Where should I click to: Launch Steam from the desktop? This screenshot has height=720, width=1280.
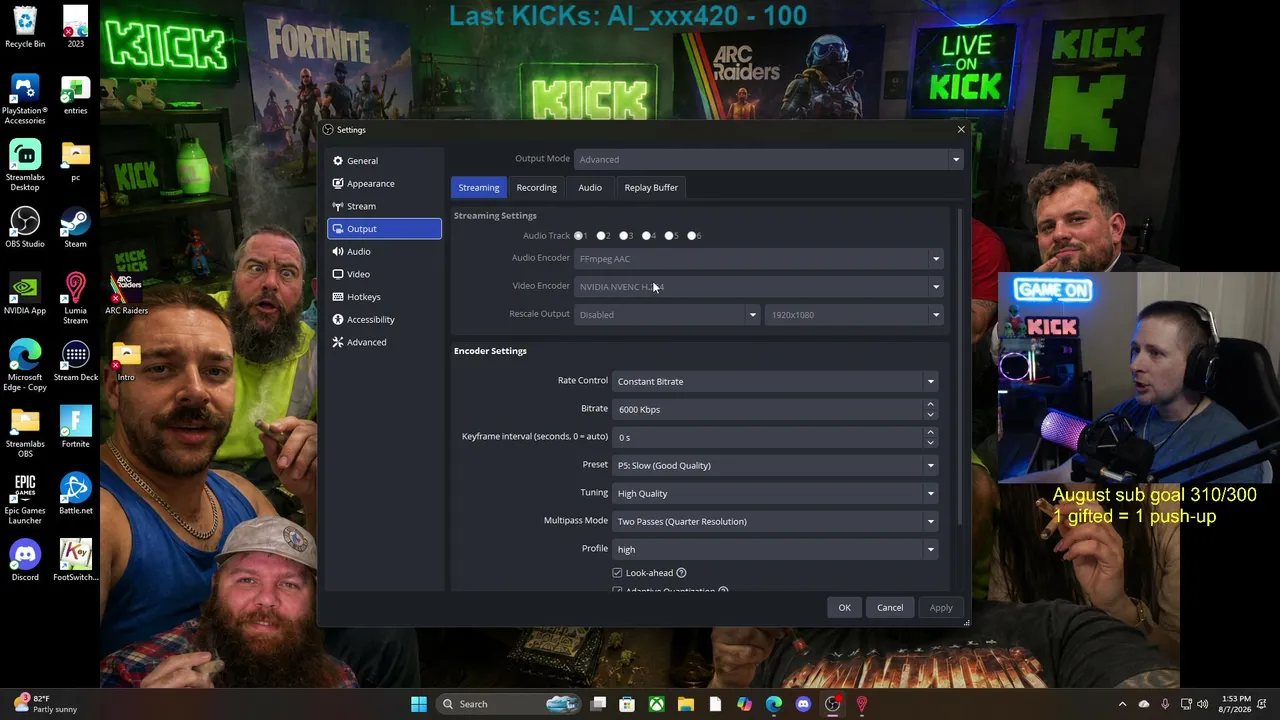75,227
